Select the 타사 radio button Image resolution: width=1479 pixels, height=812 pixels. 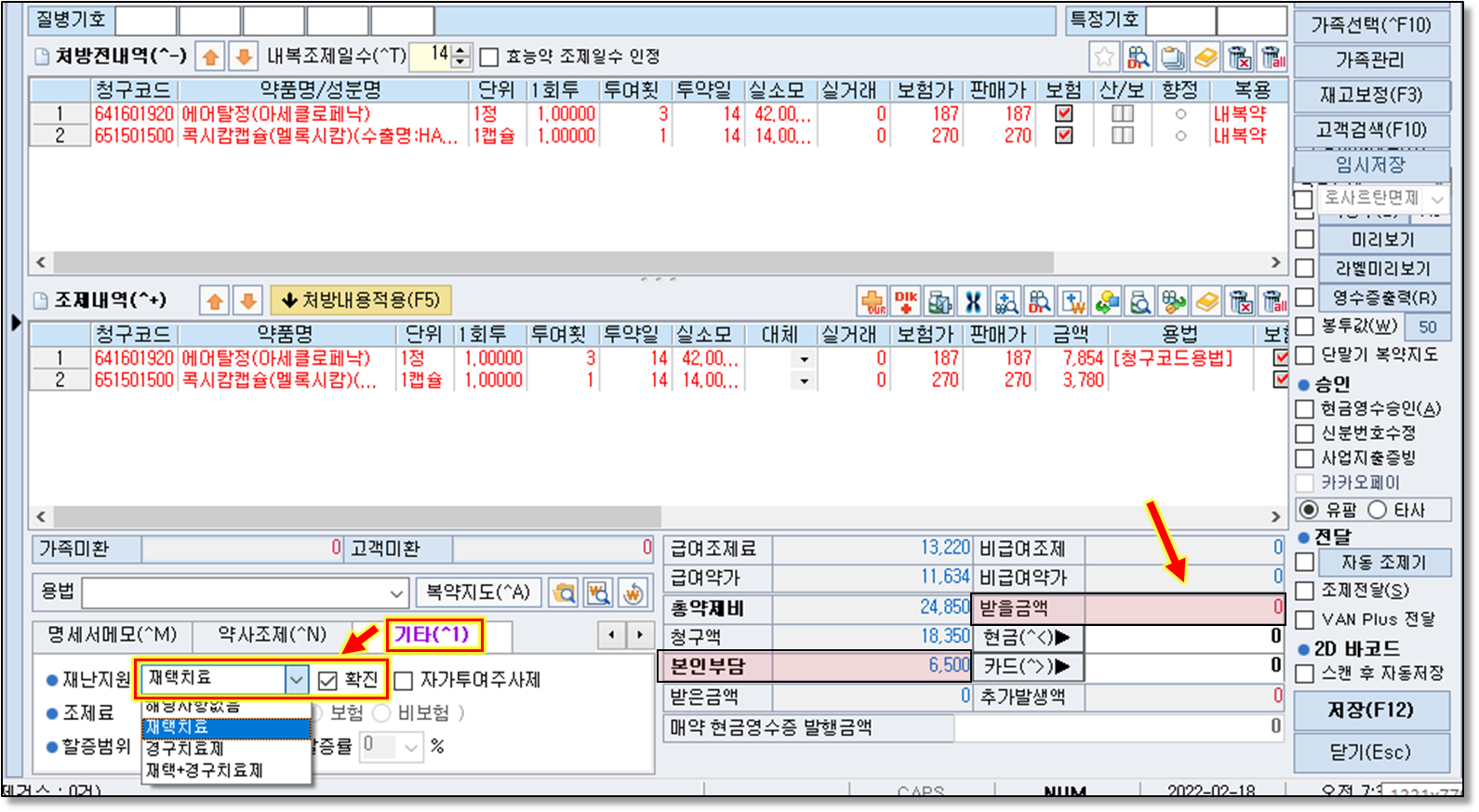click(1378, 510)
